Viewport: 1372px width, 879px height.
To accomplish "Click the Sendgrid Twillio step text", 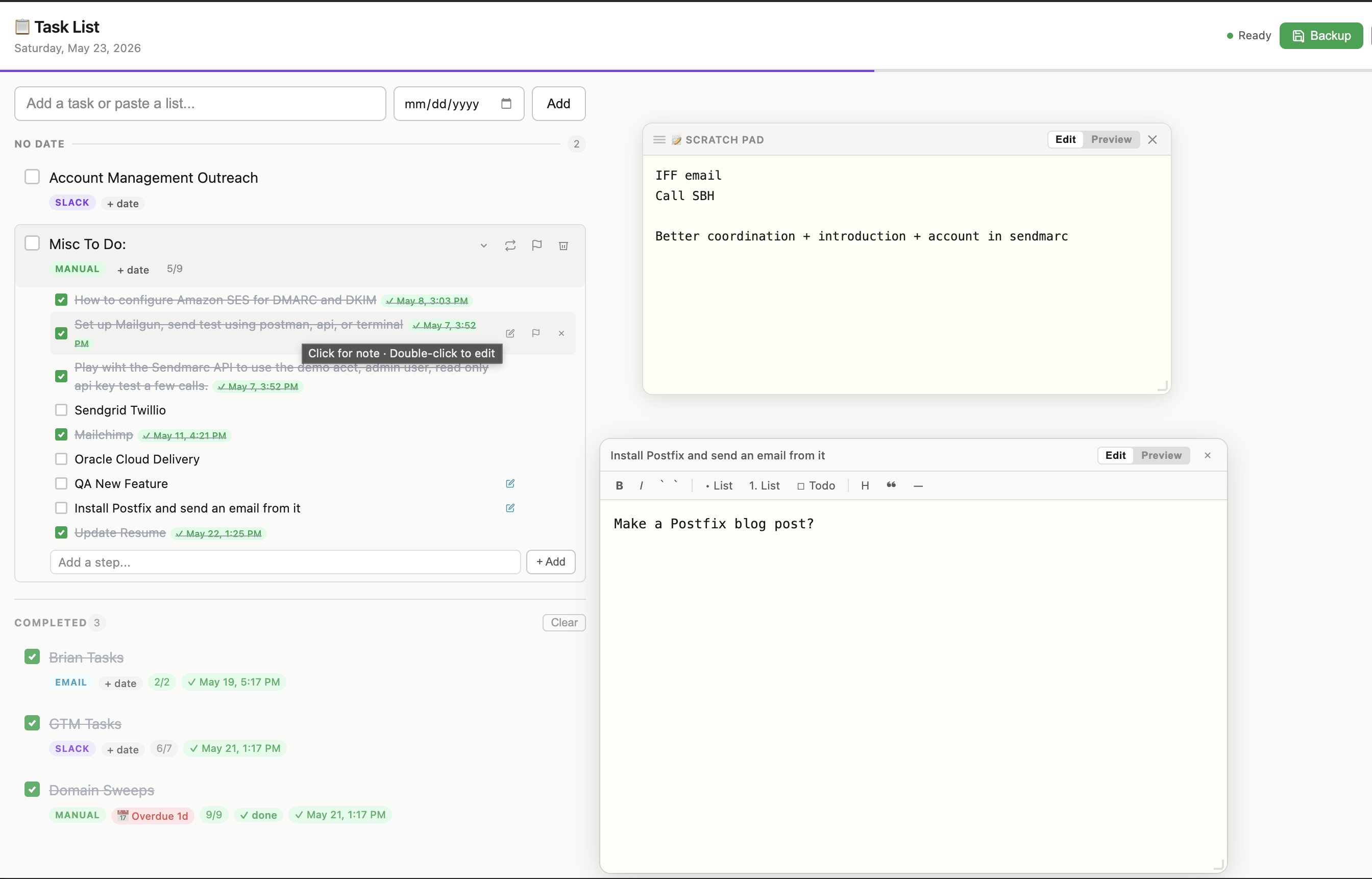I will point(120,410).
